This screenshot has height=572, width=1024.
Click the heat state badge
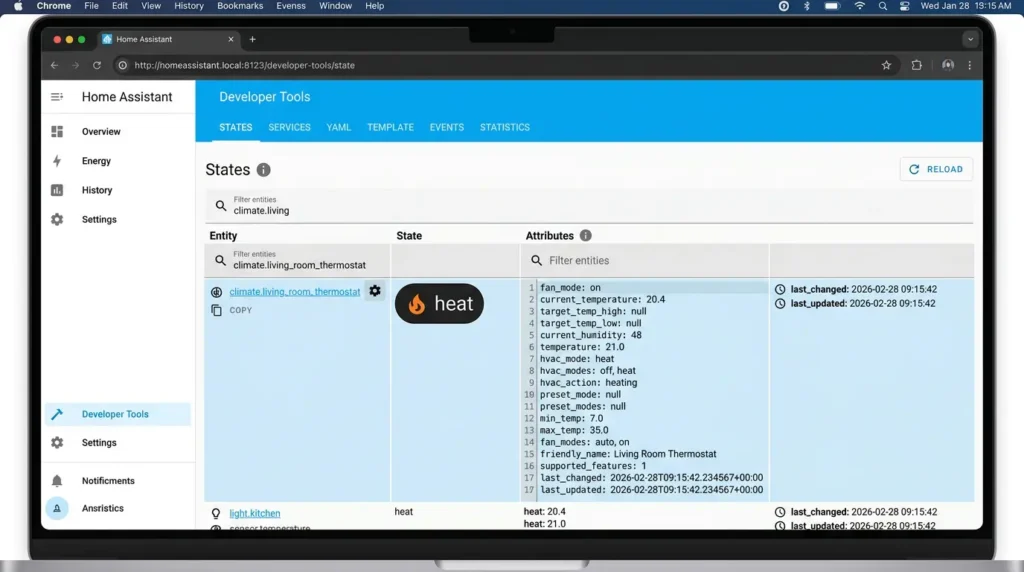tap(440, 304)
